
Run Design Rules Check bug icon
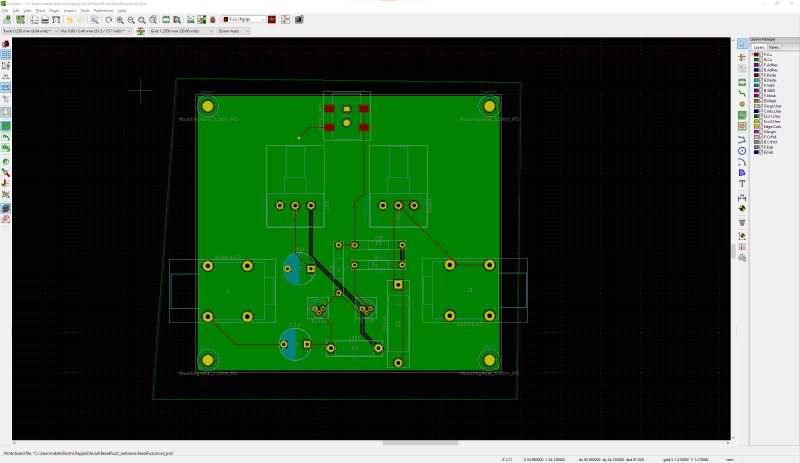[x=213, y=19]
